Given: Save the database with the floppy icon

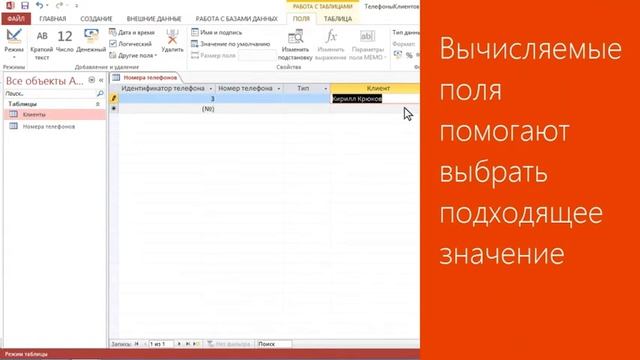Looking at the screenshot, I should (25, 5).
